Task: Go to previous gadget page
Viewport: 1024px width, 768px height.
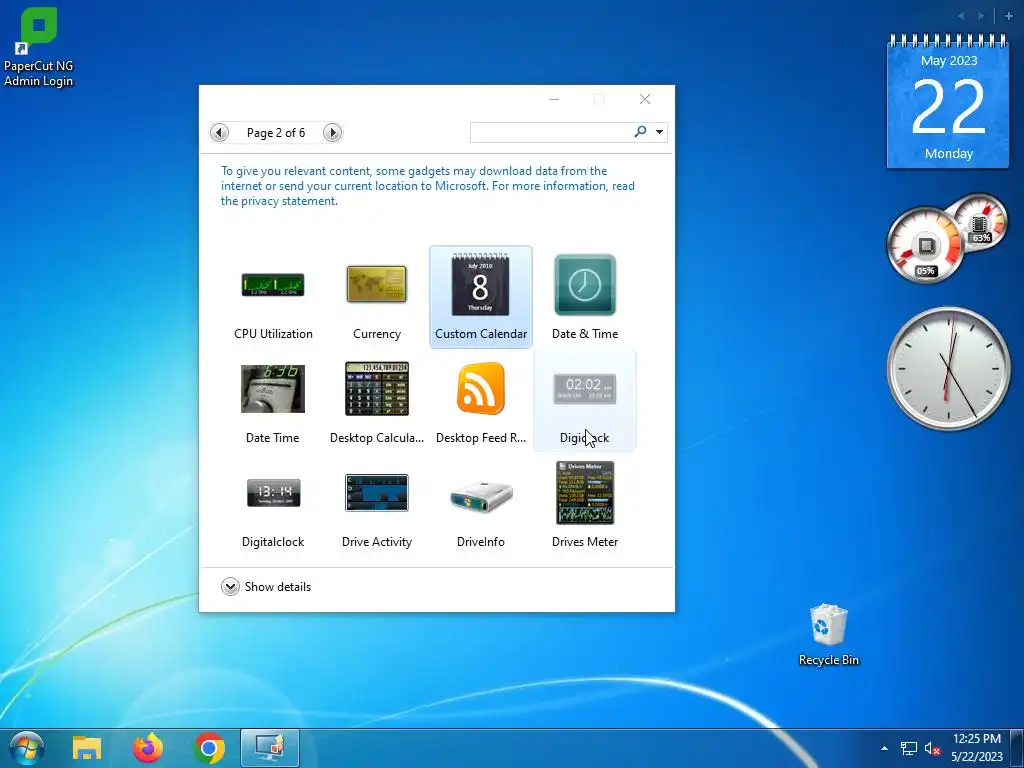Action: tap(219, 133)
